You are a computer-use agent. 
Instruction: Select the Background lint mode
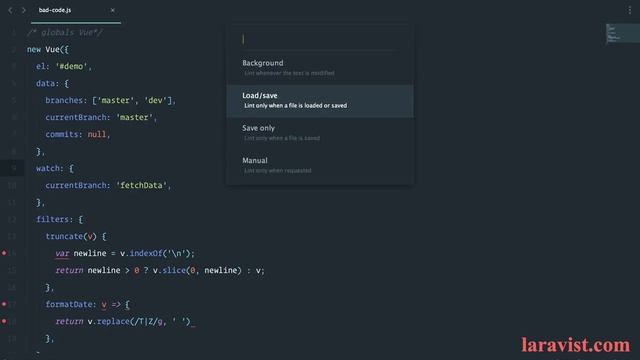pyautogui.click(x=320, y=68)
